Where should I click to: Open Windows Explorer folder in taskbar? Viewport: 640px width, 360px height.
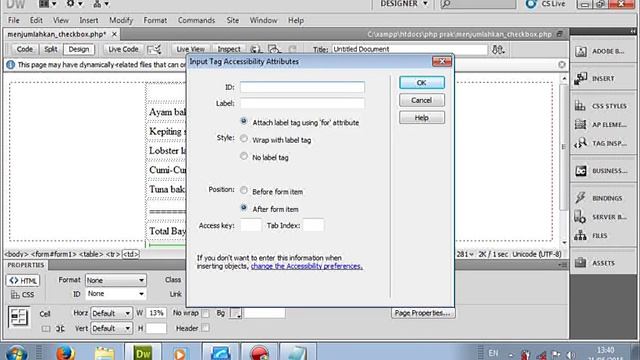coord(104,353)
